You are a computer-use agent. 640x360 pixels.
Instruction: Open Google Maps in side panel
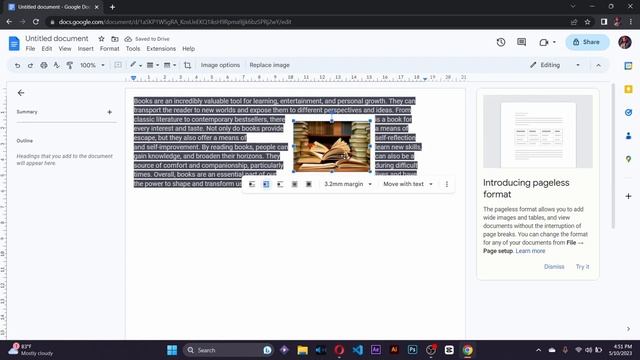(x=628, y=159)
